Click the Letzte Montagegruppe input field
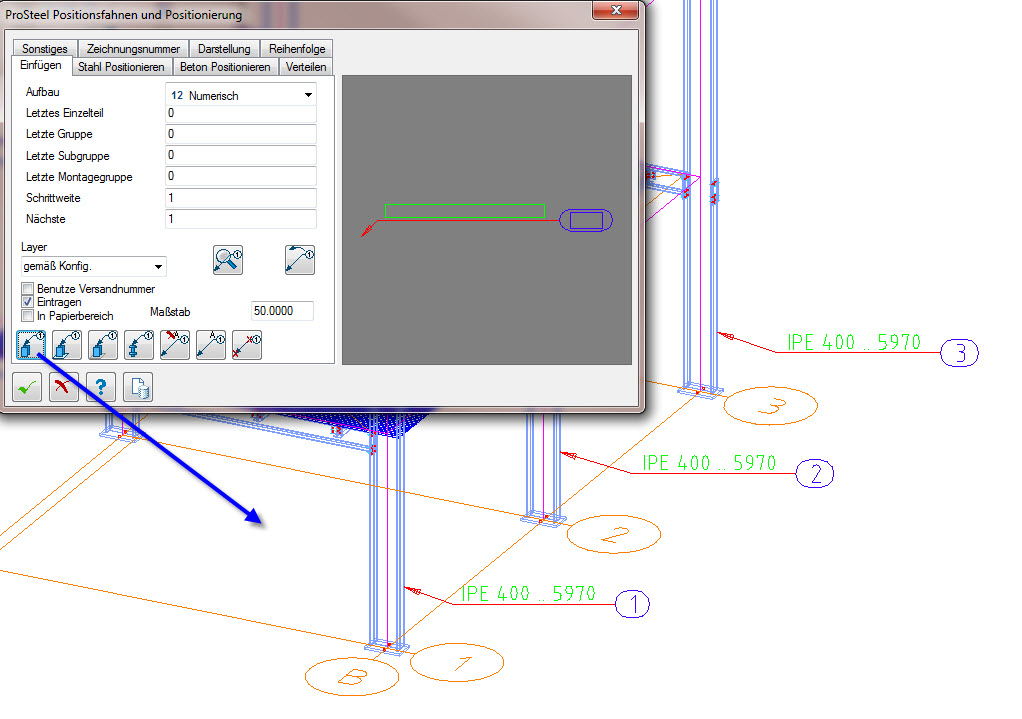This screenshot has height=719, width=1022. [x=241, y=176]
